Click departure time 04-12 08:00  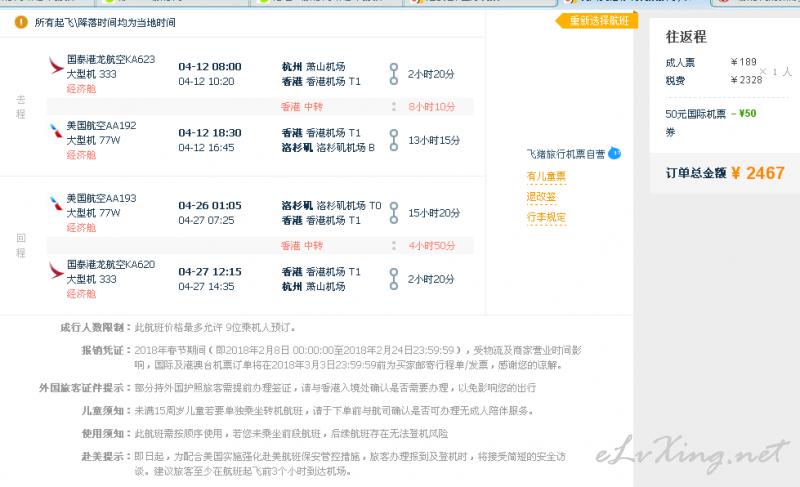pyautogui.click(x=210, y=66)
